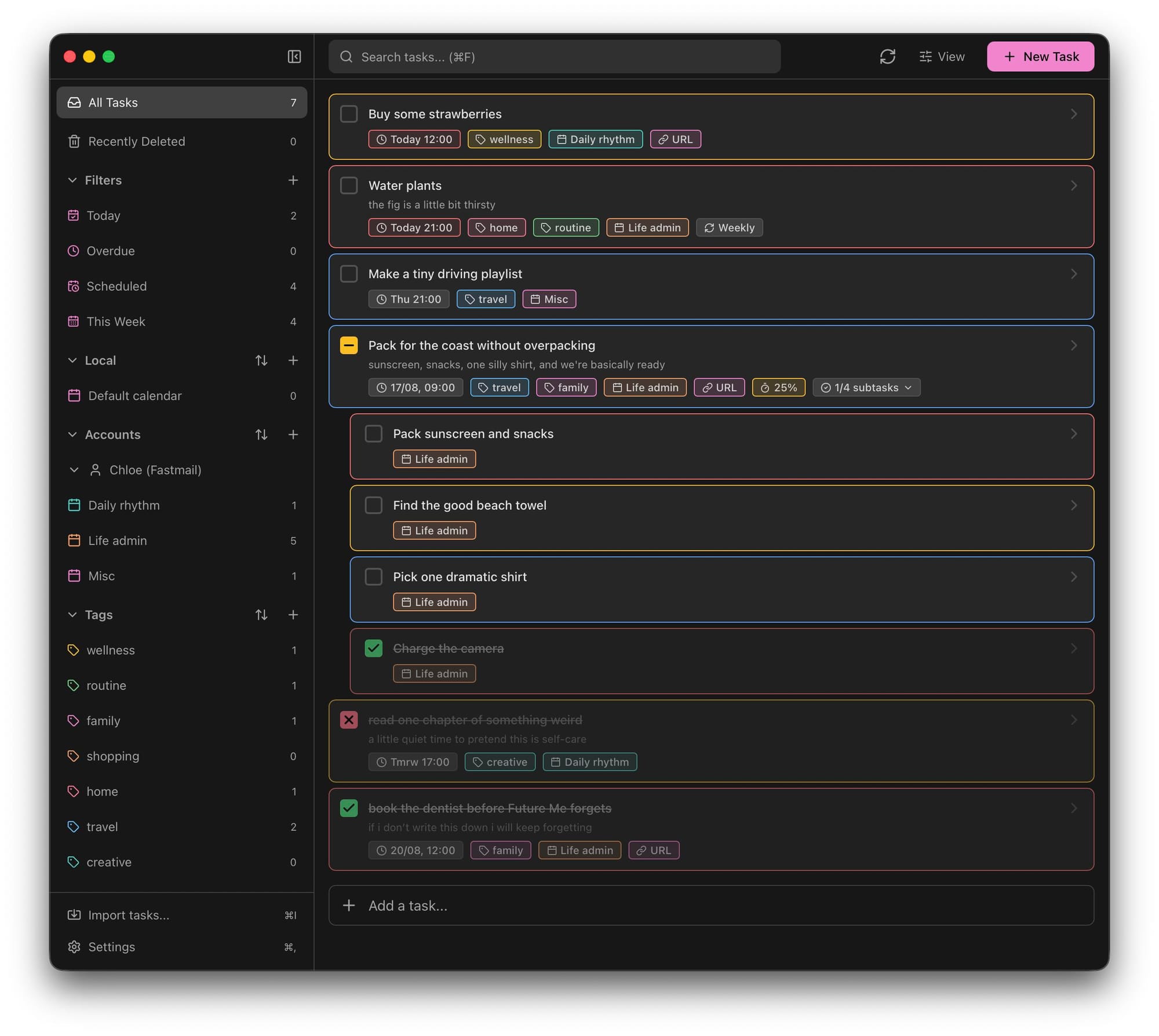Click the Import tasks icon
The height and width of the screenshot is (1036, 1159).
[74, 915]
